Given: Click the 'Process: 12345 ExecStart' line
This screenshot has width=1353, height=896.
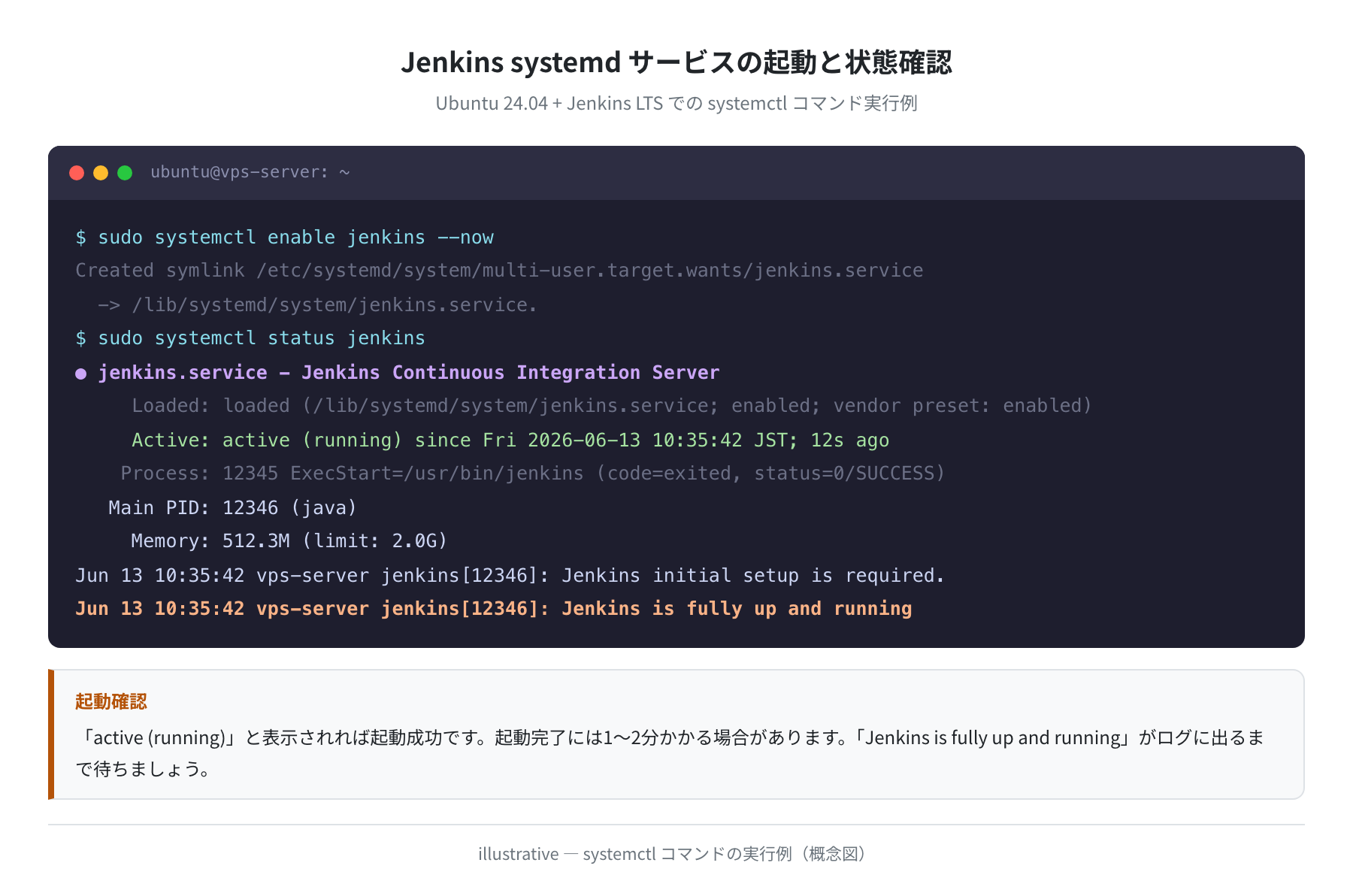Looking at the screenshot, I should [x=533, y=474].
